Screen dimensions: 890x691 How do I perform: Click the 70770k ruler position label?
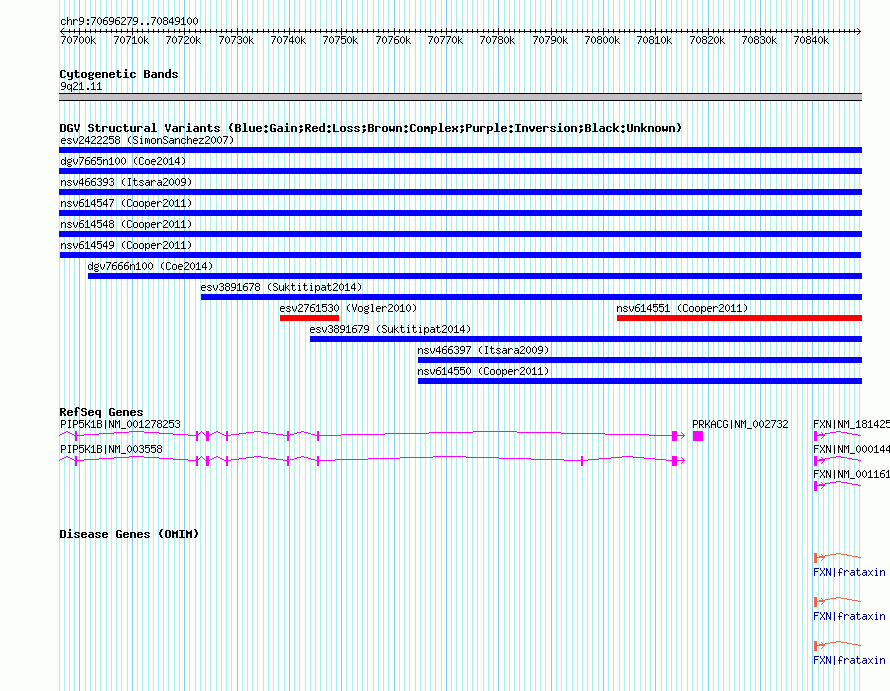coord(446,40)
